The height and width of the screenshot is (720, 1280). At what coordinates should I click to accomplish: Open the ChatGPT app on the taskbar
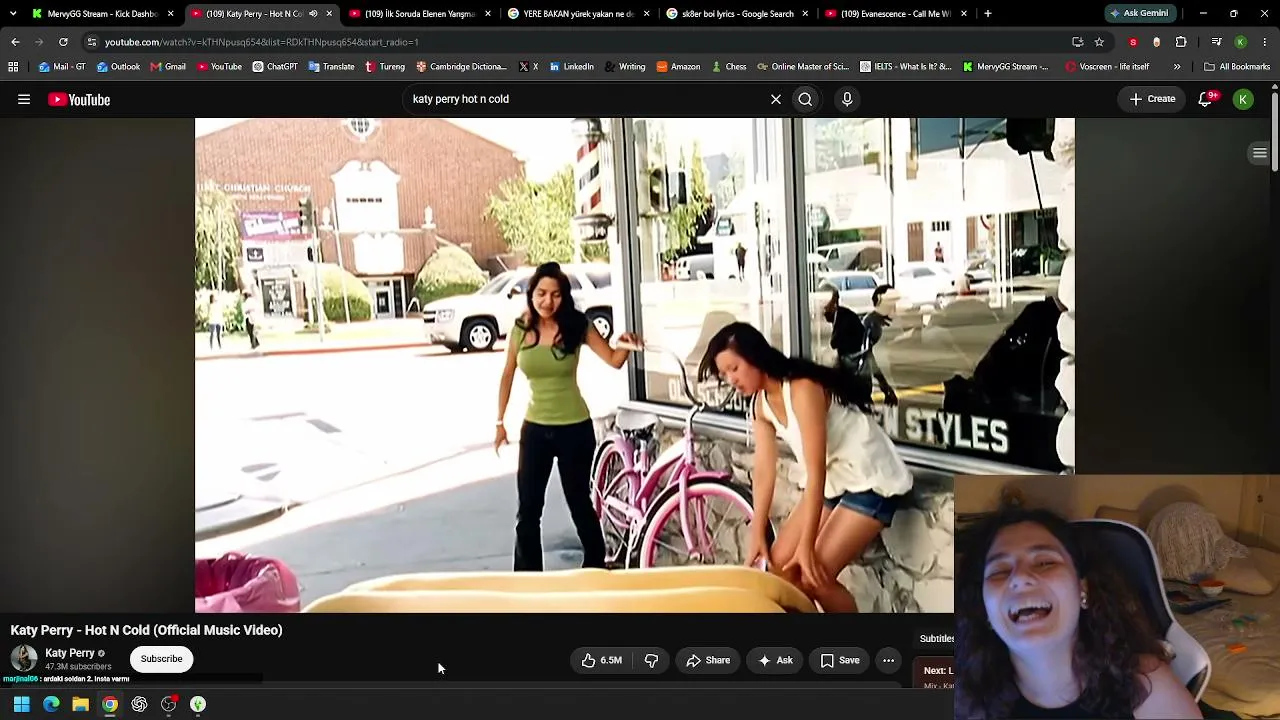pos(139,704)
